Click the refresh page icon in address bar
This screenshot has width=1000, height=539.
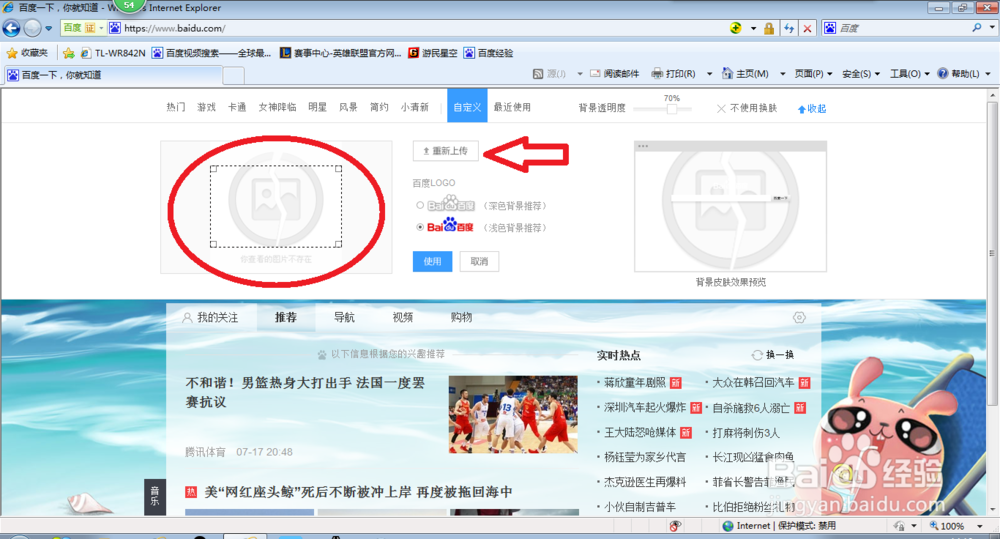coord(789,28)
